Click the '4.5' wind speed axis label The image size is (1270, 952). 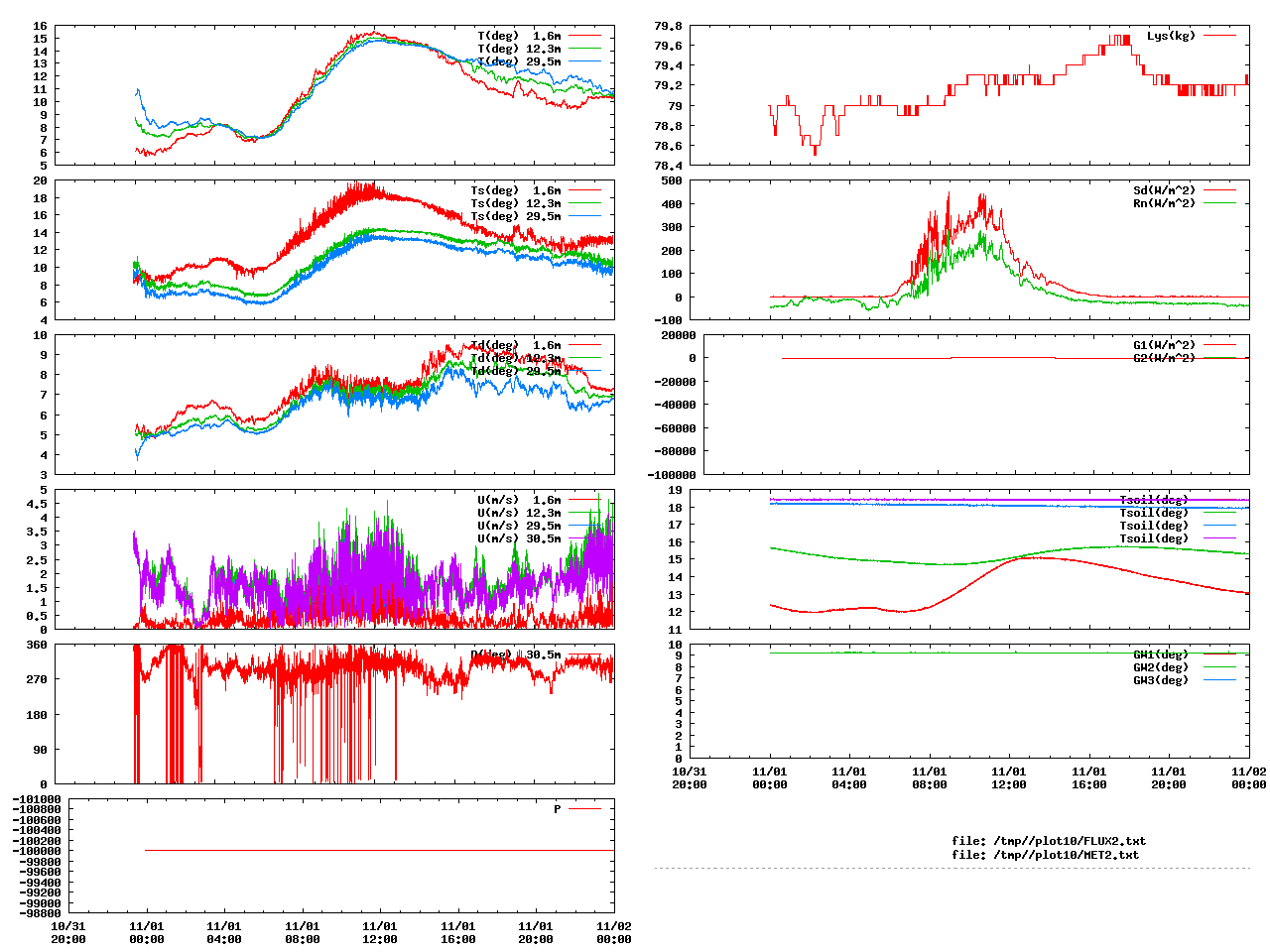pos(37,504)
